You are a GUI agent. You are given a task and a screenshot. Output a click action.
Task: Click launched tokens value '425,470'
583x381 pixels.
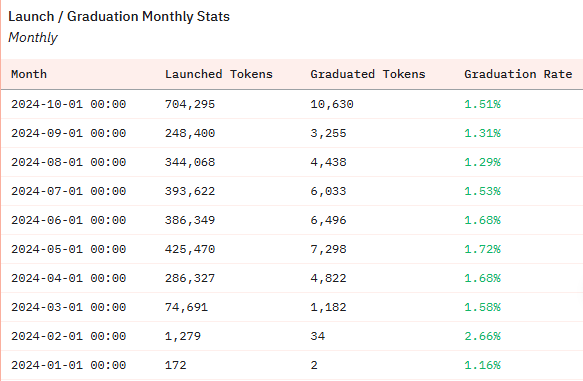point(190,249)
